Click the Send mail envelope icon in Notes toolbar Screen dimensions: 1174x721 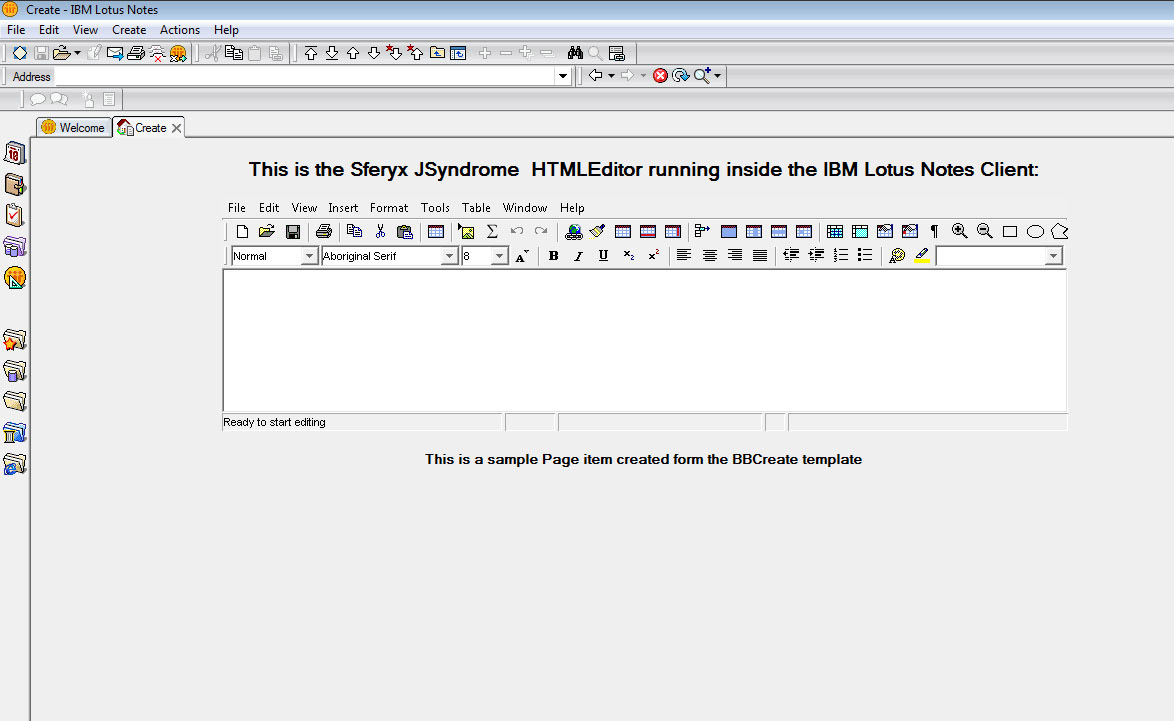coord(115,52)
